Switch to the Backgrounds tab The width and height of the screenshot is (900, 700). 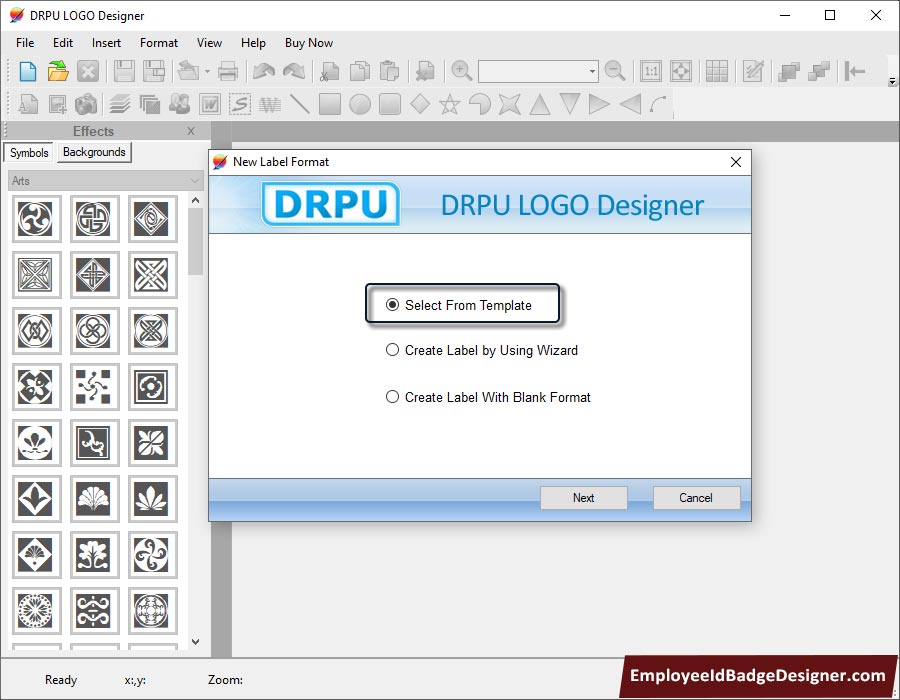(x=94, y=152)
